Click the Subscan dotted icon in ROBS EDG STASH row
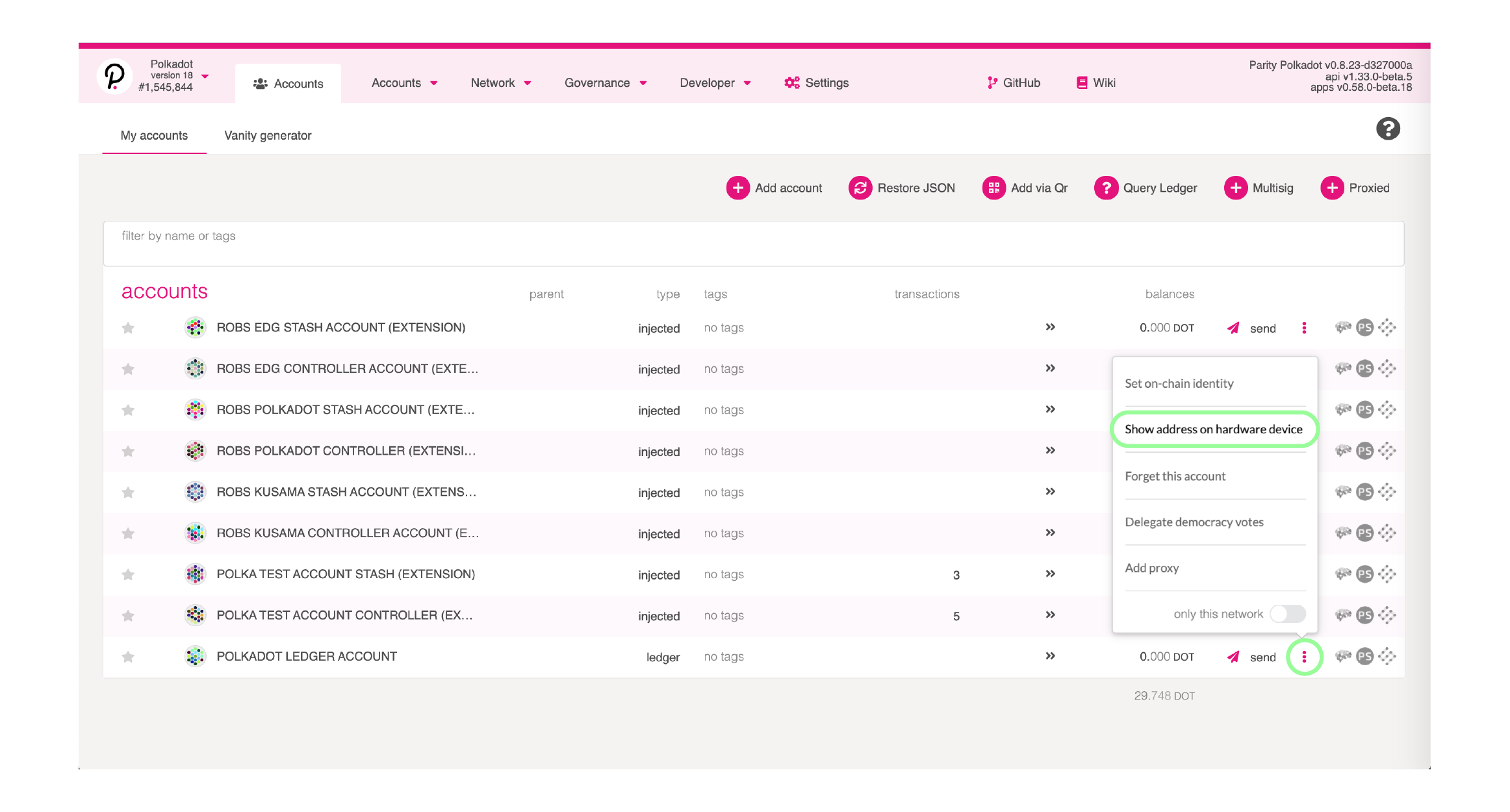Viewport: 1510px width, 812px height. point(1387,327)
